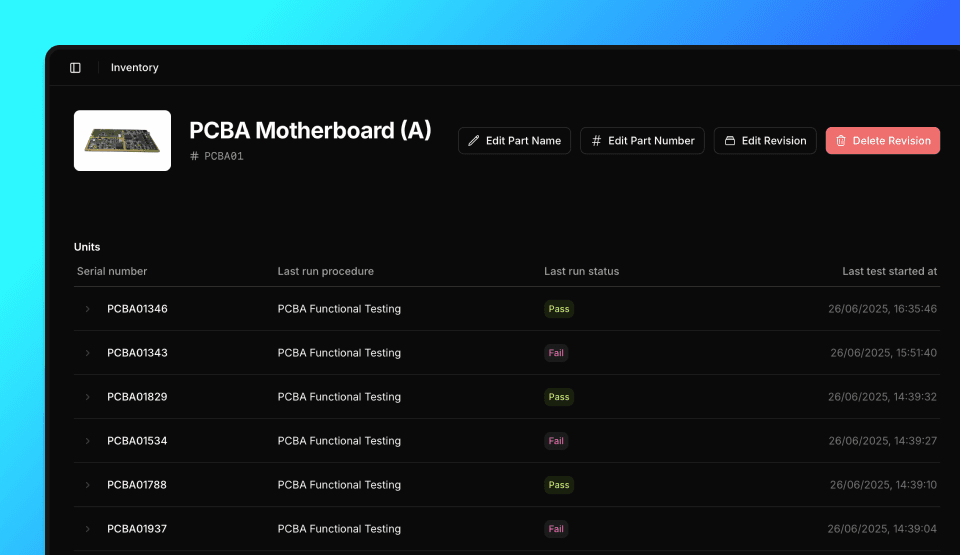Toggle the sidebar panel icon
Viewport: 960px width, 555px height.
(x=75, y=68)
